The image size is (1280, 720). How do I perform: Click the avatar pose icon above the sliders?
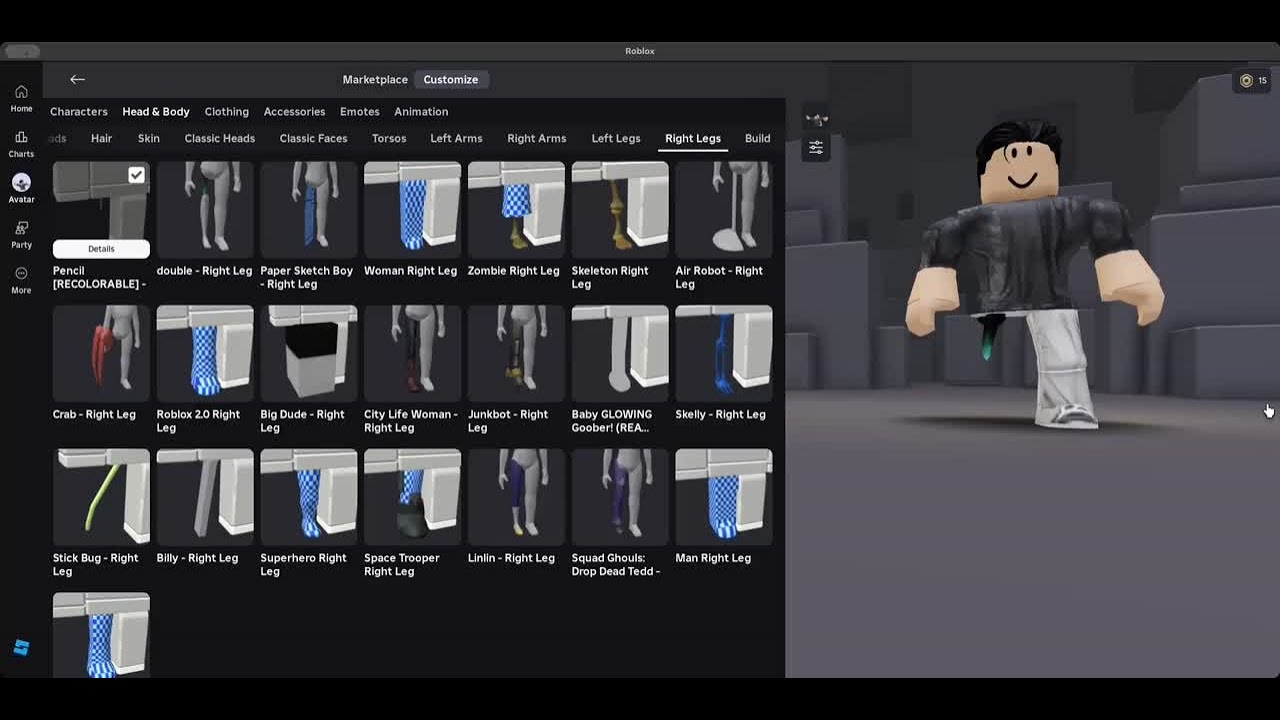(816, 120)
